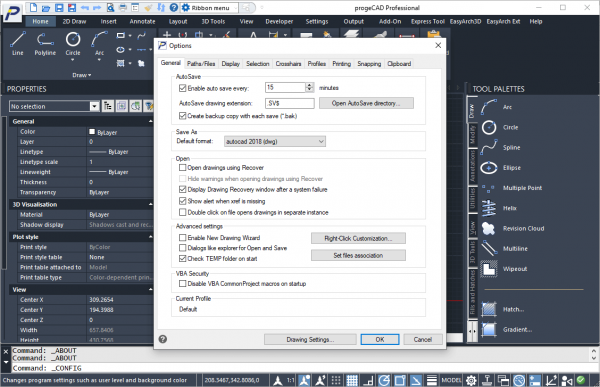Open the Crosshairs tab
600x387 pixels.
289,64
